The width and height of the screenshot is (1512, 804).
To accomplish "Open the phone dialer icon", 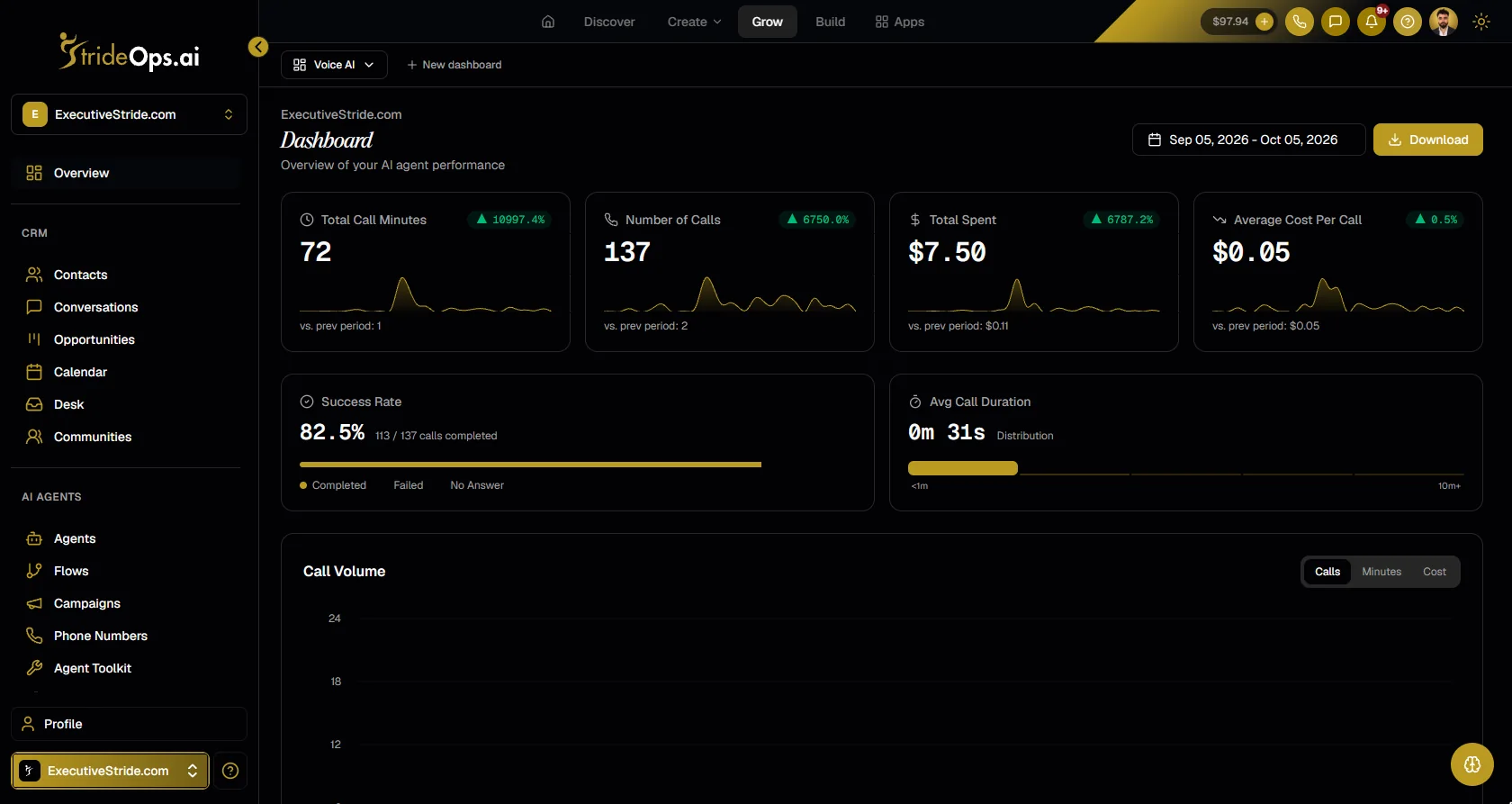I will (1300, 22).
